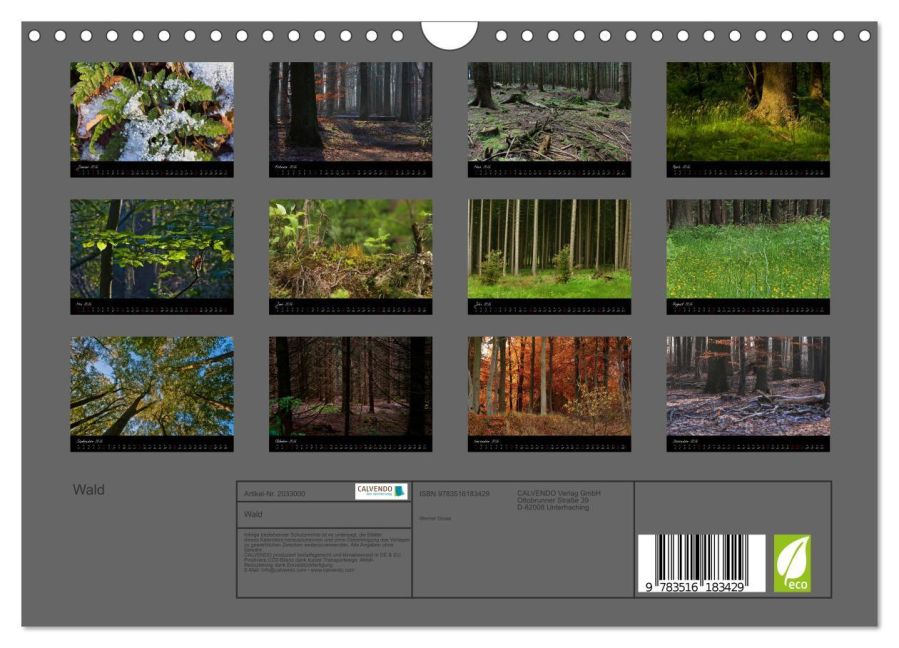Open the May green leaves branch photo
The image size is (899, 648).
pos(152,249)
